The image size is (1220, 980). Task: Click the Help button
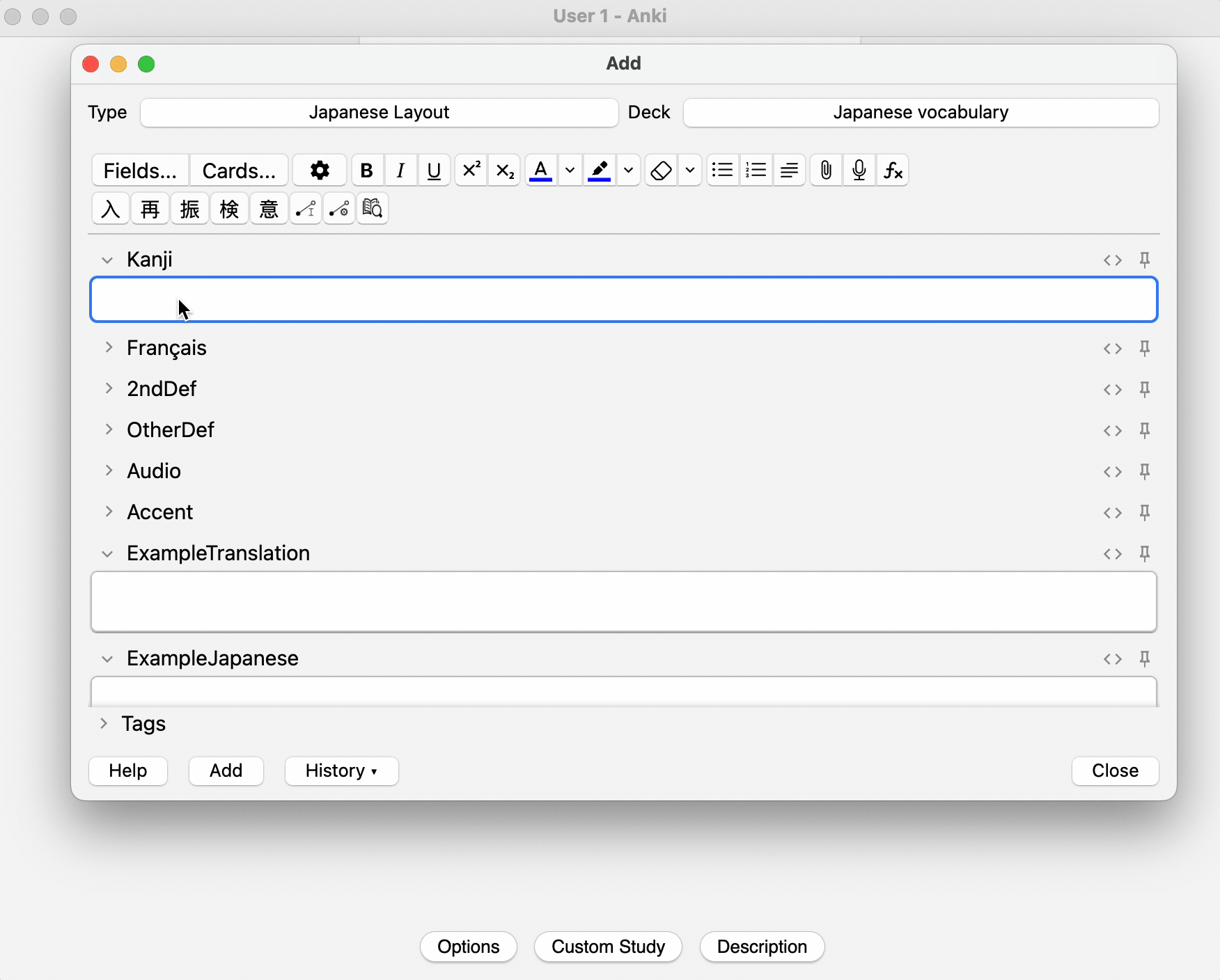pyautogui.click(x=128, y=770)
